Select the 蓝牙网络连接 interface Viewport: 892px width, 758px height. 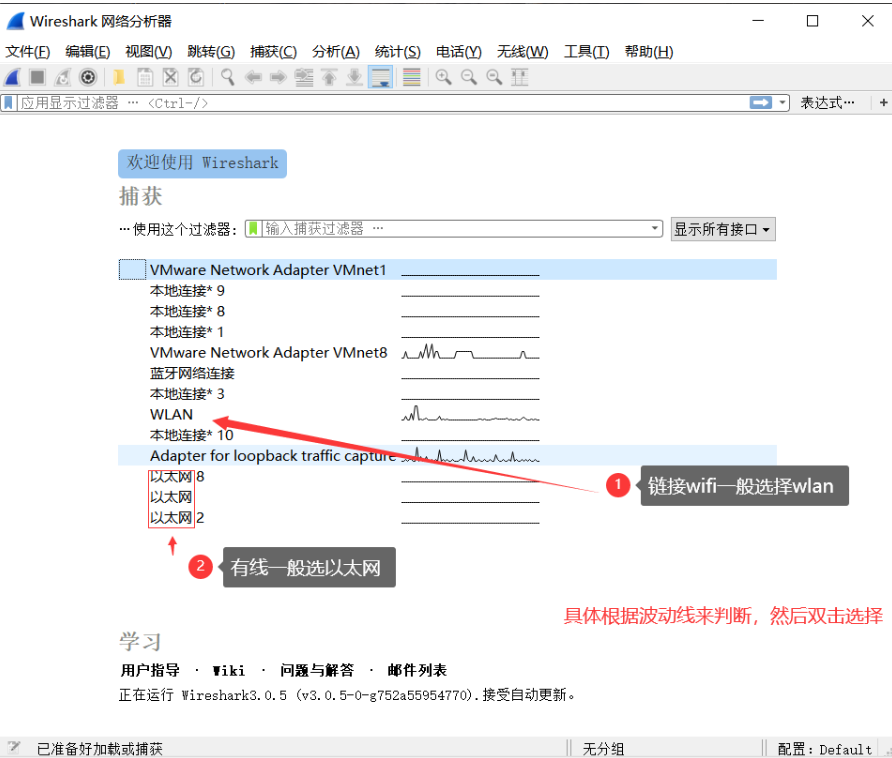[x=447, y=373]
